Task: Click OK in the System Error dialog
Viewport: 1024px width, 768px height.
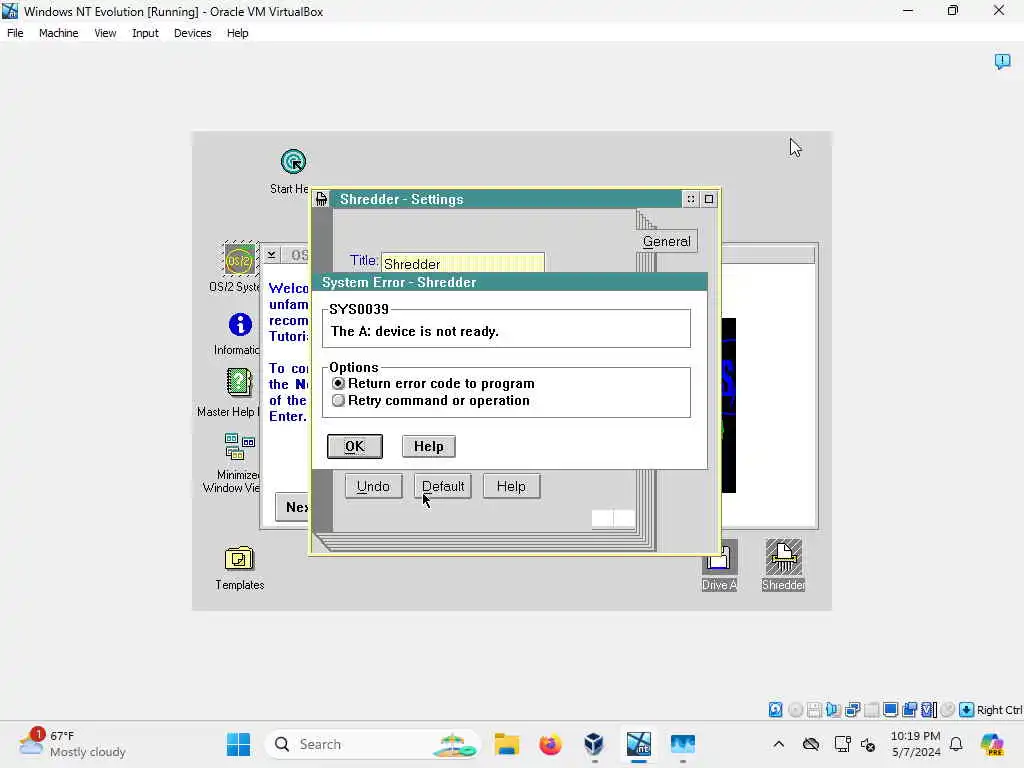Action: [x=355, y=447]
